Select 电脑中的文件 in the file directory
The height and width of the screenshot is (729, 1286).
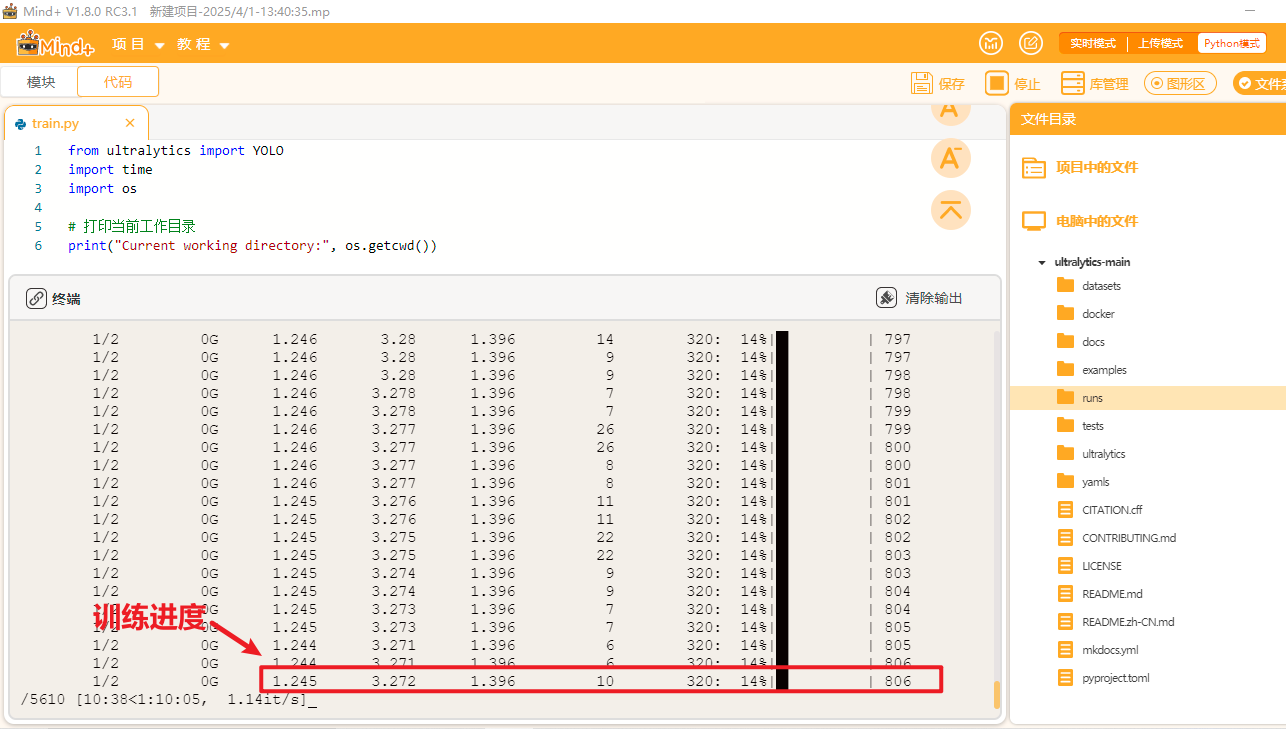pyautogui.click(x=1080, y=221)
